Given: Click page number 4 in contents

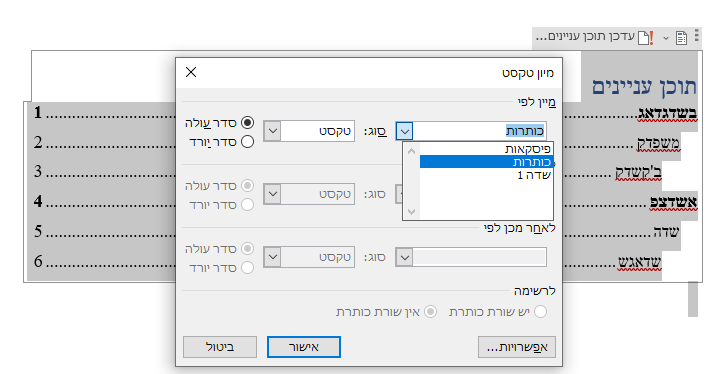Looking at the screenshot, I should pos(38,201).
